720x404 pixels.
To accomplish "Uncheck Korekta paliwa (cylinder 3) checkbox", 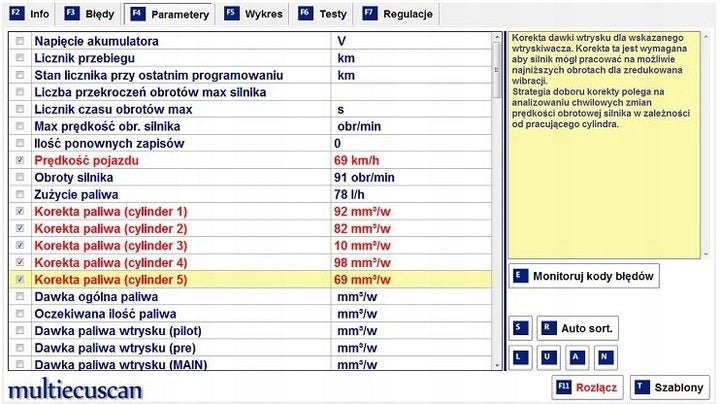I will 20,245.
